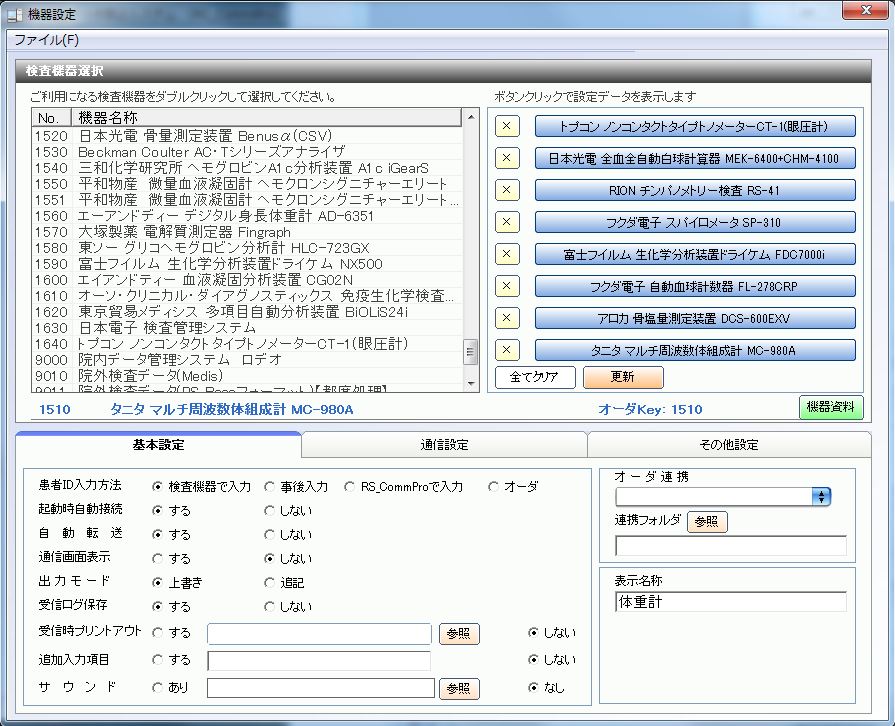Select row 1520 日本光電 骨量測定装置

(247, 136)
